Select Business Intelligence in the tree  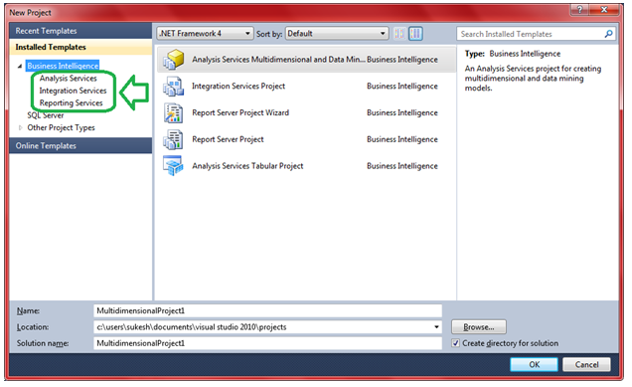click(x=62, y=66)
